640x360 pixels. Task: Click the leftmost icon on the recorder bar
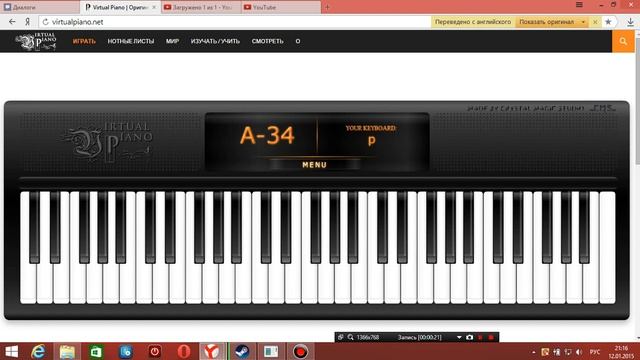340,337
